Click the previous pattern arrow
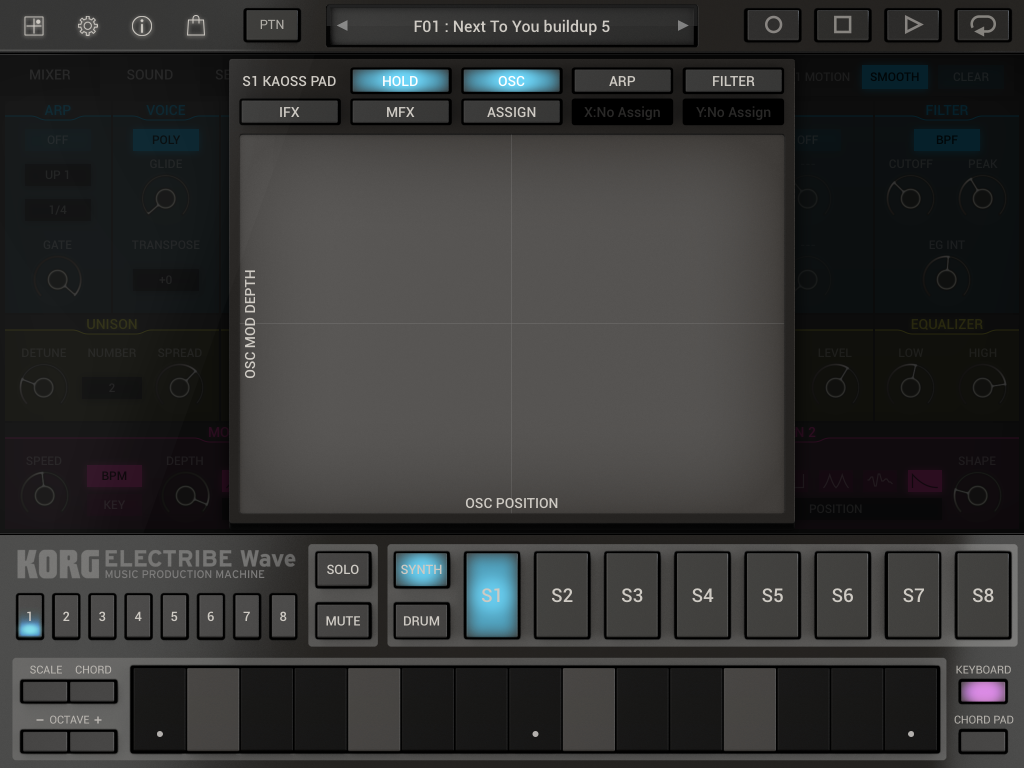 point(342,27)
